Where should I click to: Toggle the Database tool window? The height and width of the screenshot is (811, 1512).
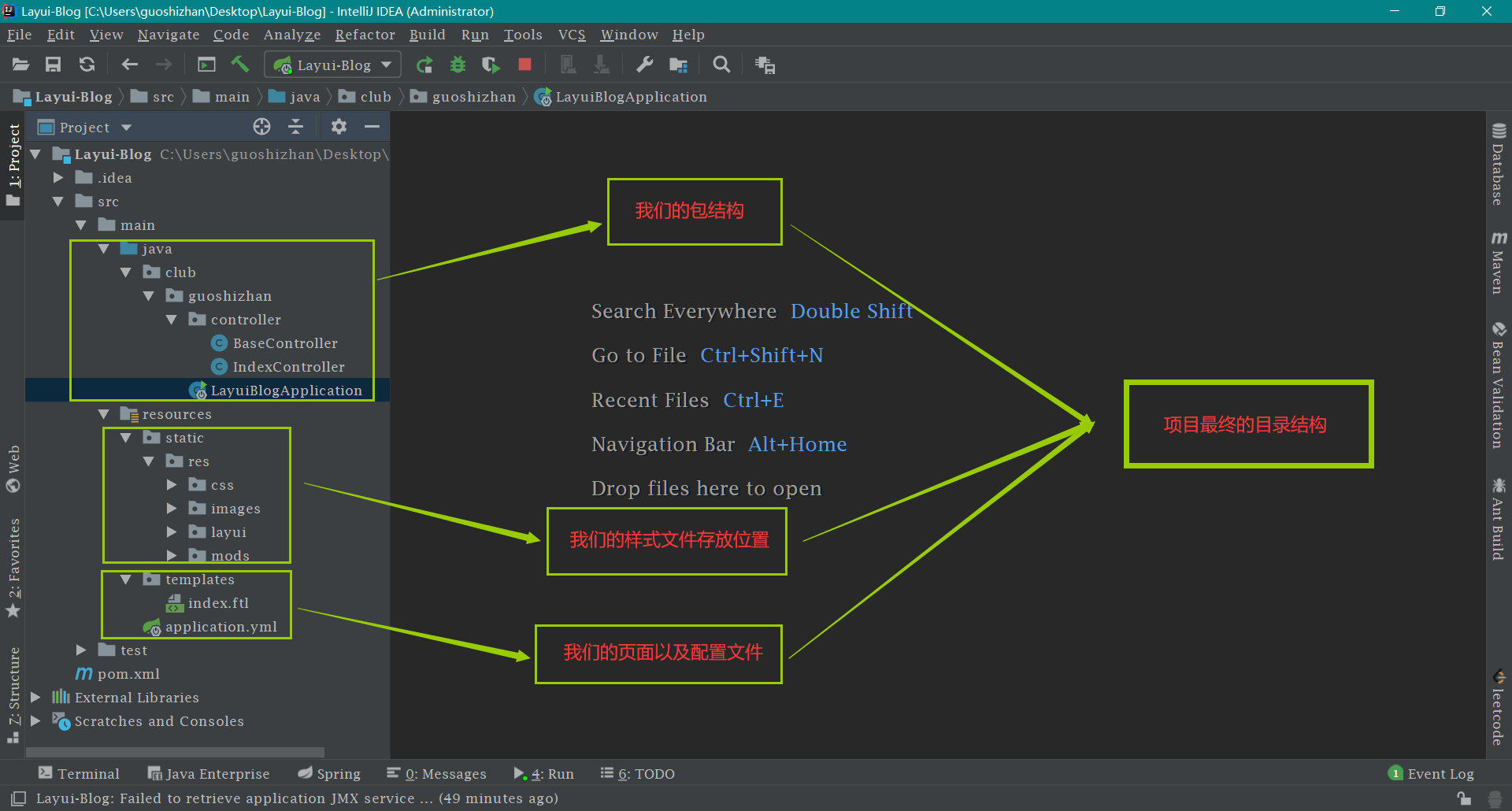[x=1498, y=165]
